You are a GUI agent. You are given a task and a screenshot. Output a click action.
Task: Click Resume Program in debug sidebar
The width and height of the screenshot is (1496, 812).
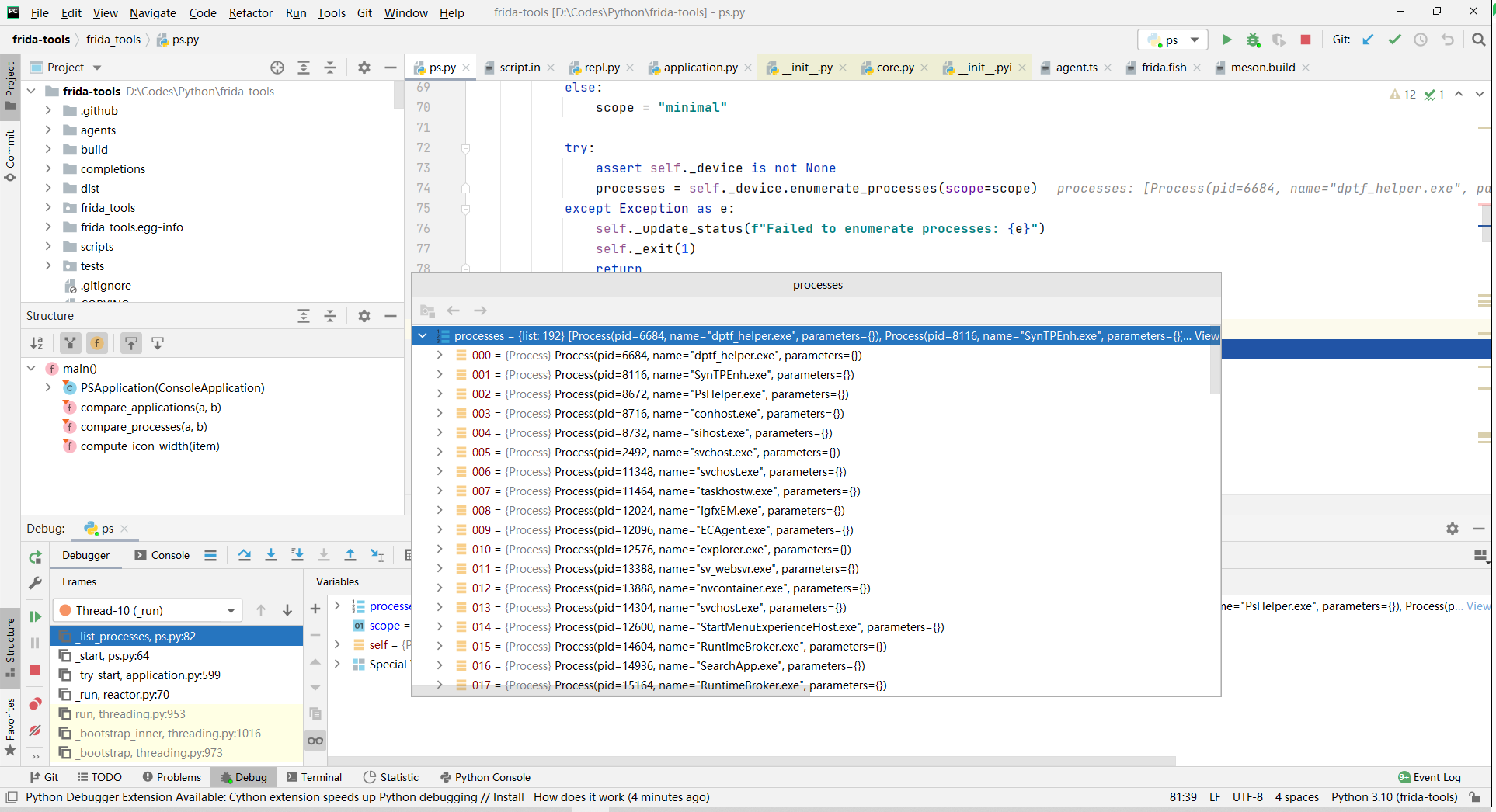click(35, 616)
